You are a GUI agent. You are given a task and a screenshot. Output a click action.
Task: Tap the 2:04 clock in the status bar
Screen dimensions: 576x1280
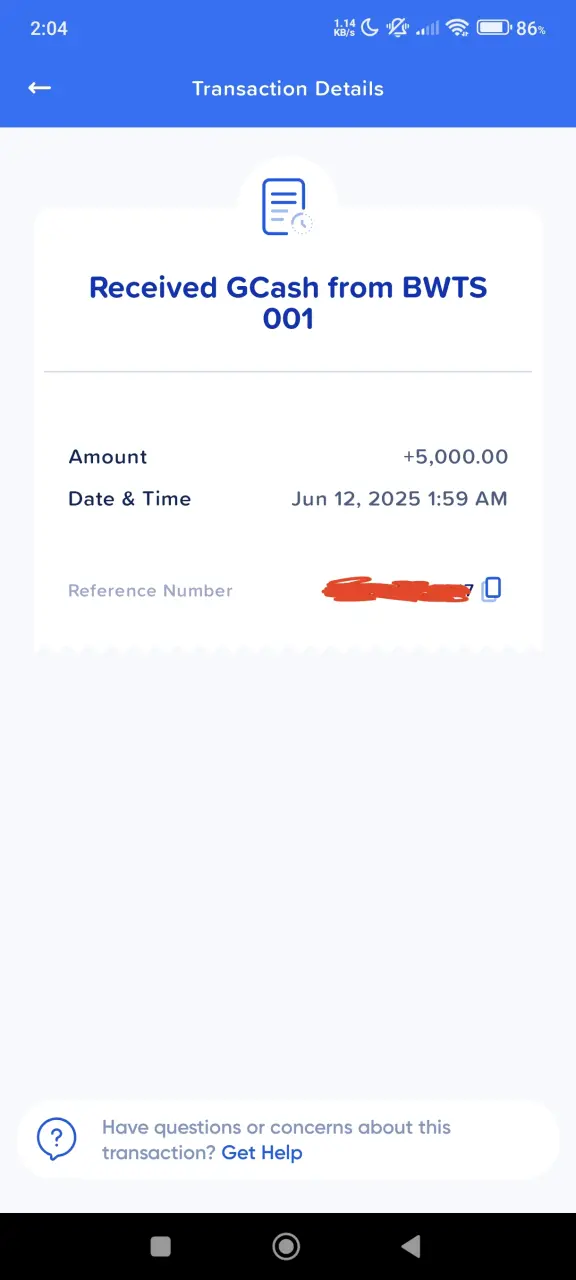(x=49, y=28)
